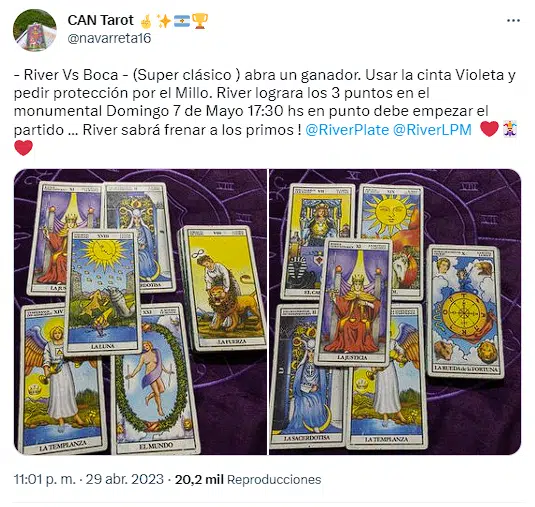Open the left tarot spread photo
The image size is (535, 507).
(x=140, y=312)
